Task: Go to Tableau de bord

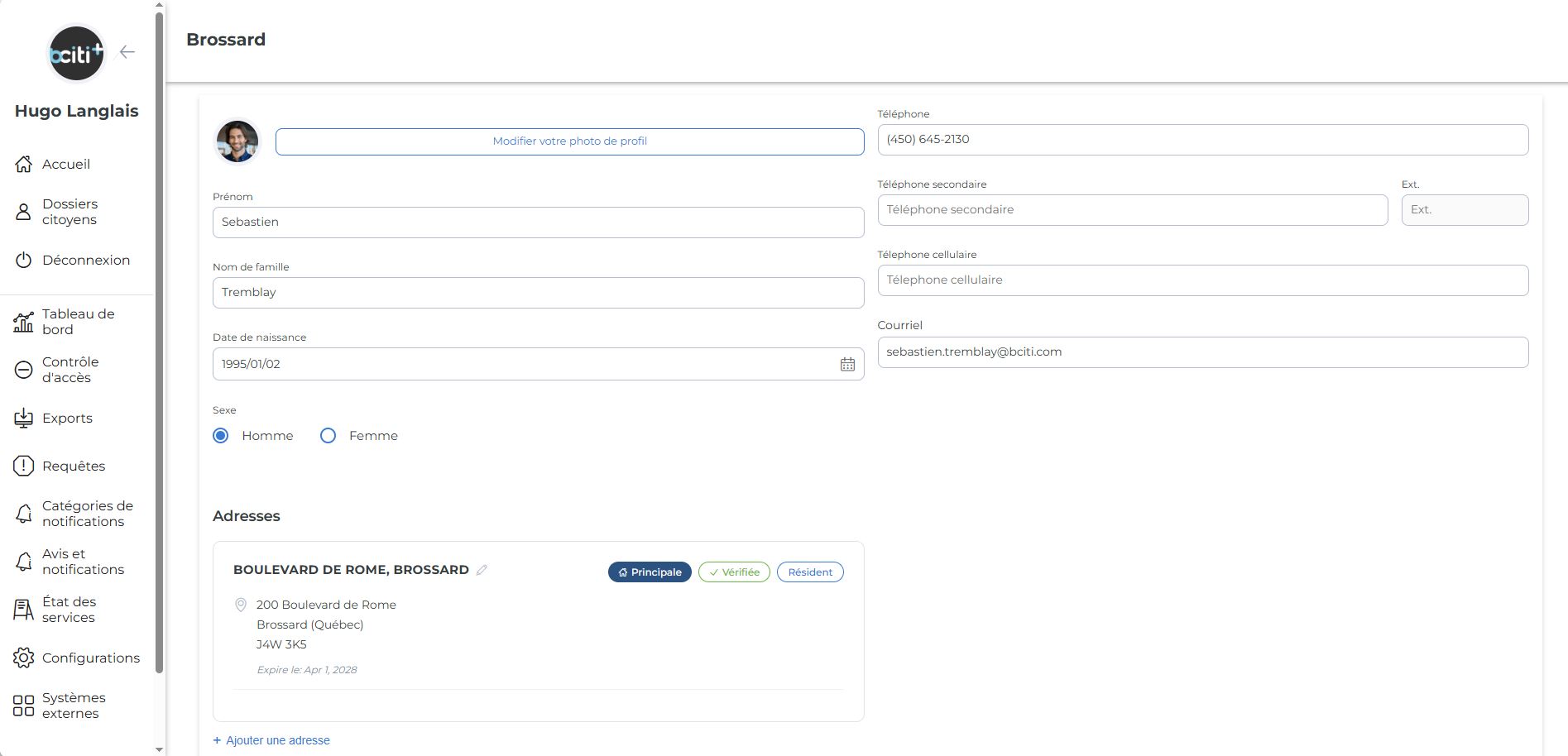Action: point(78,322)
